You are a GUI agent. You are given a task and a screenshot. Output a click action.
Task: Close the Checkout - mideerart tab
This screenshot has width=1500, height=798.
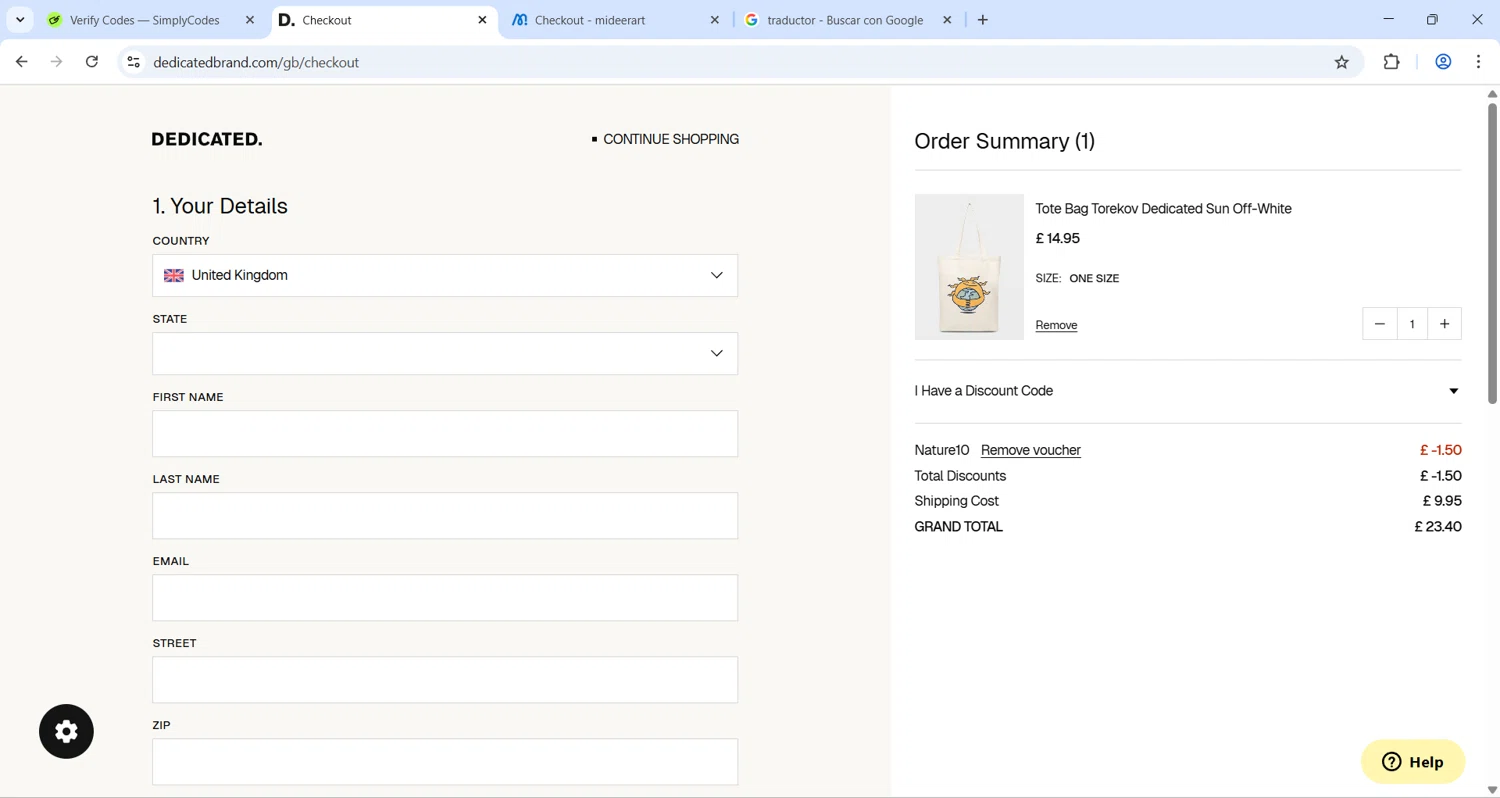pos(715,20)
